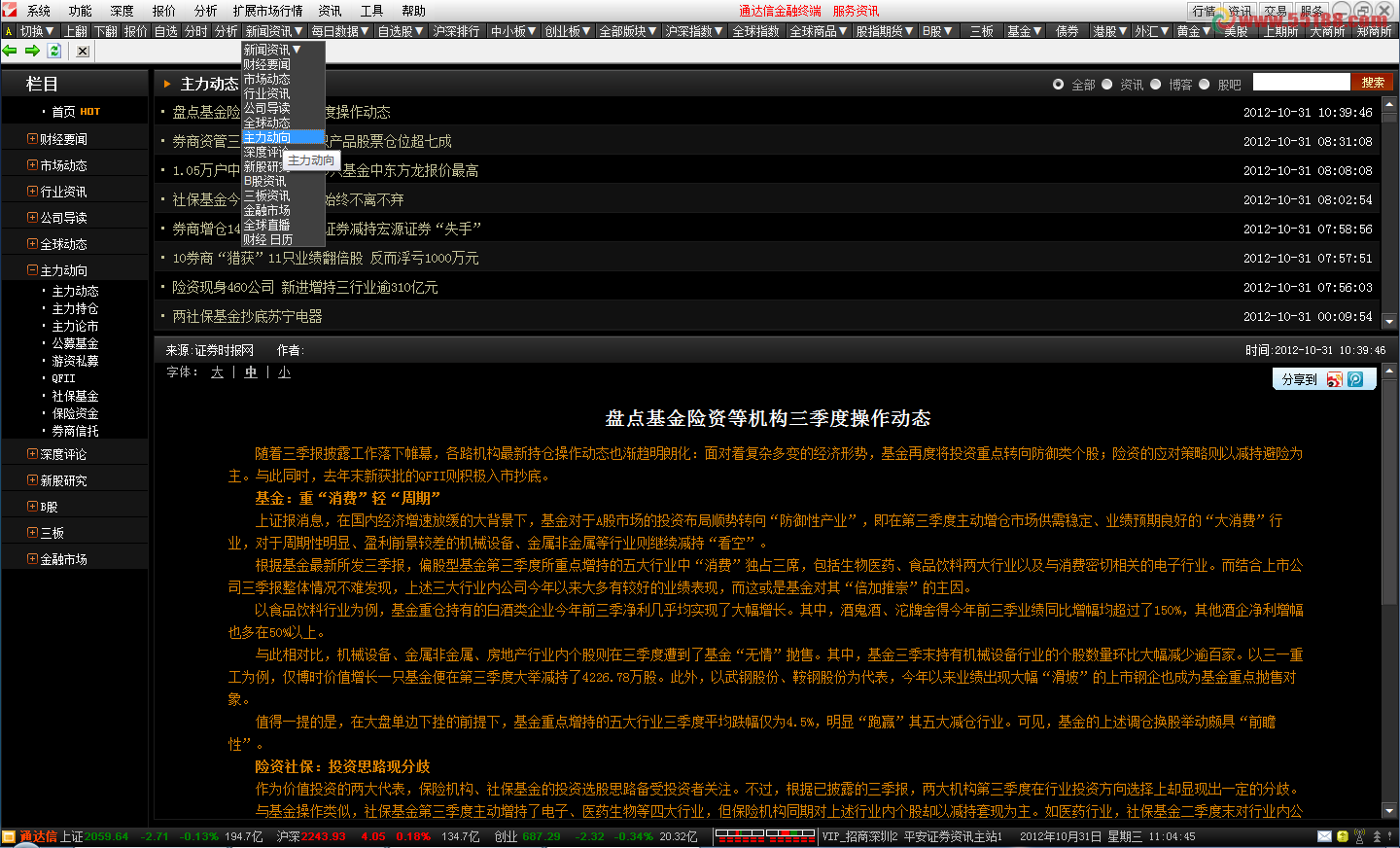Select the 博客 radio button
Screen dimensions: 1400x848
[1155, 84]
